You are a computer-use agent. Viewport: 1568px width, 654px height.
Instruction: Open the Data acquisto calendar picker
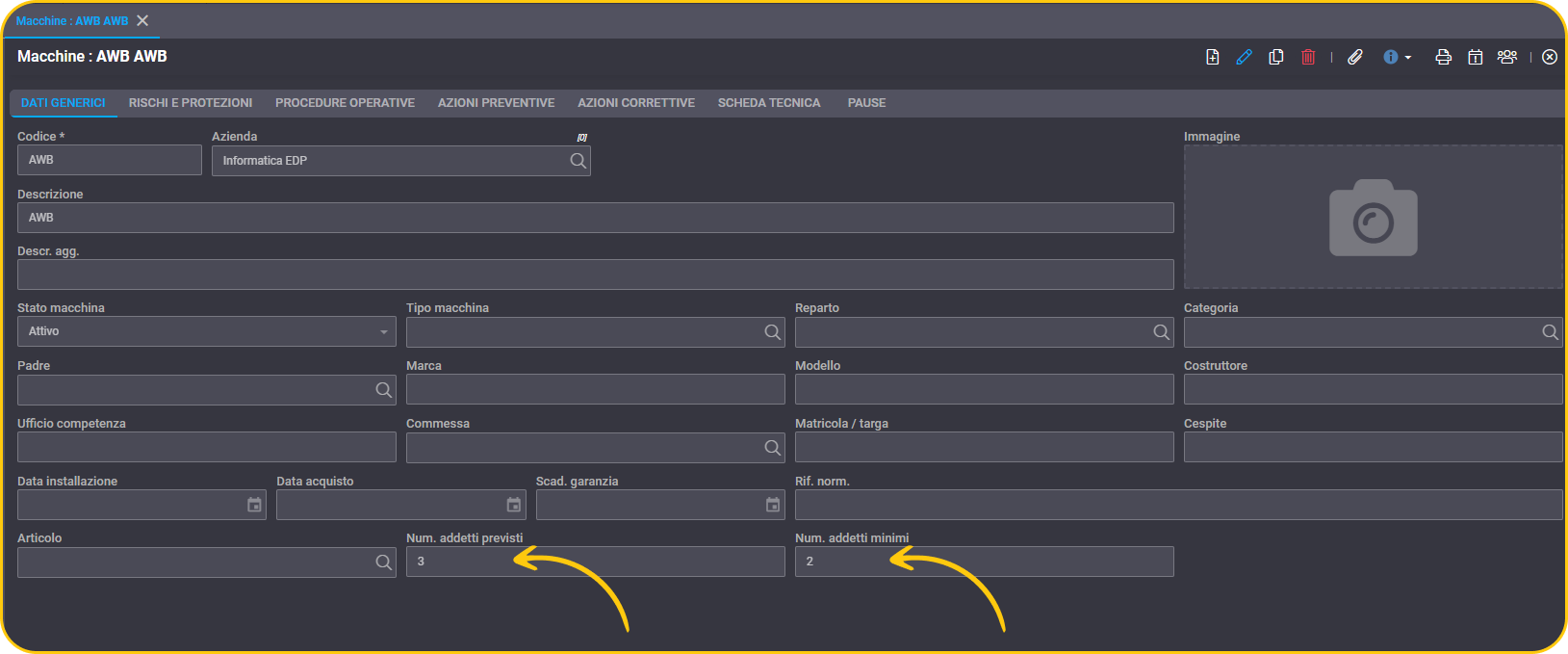514,505
